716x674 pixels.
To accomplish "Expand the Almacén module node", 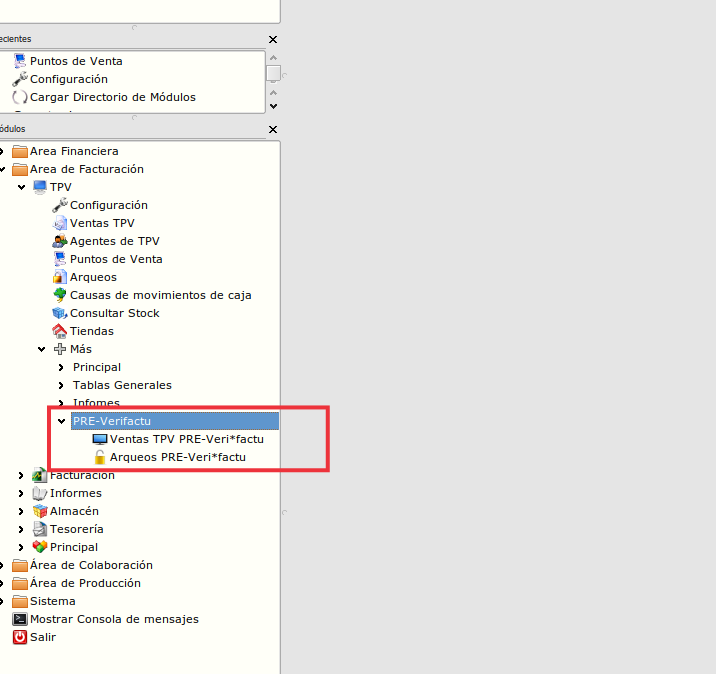I will (22, 511).
